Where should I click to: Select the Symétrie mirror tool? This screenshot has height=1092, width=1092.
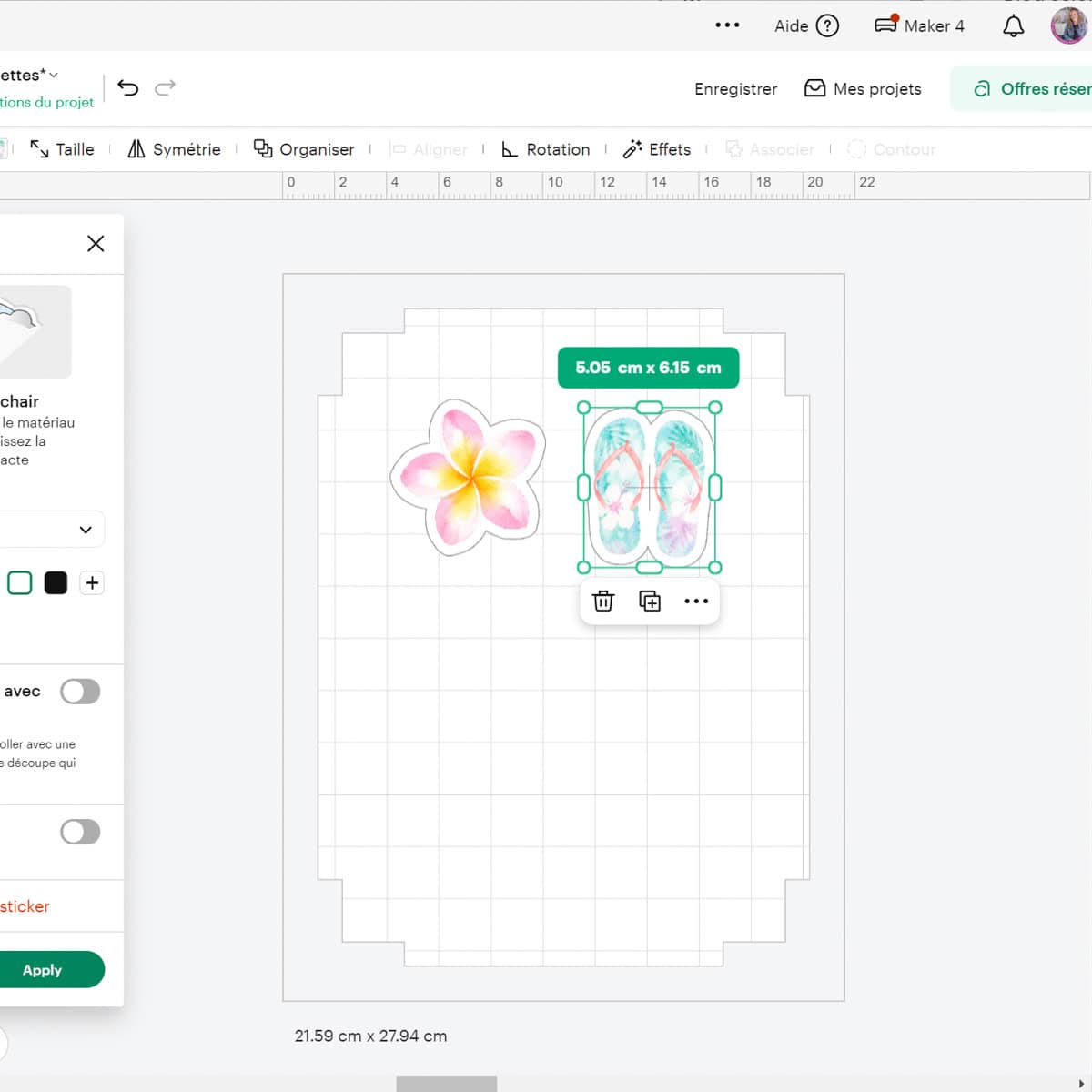click(174, 148)
